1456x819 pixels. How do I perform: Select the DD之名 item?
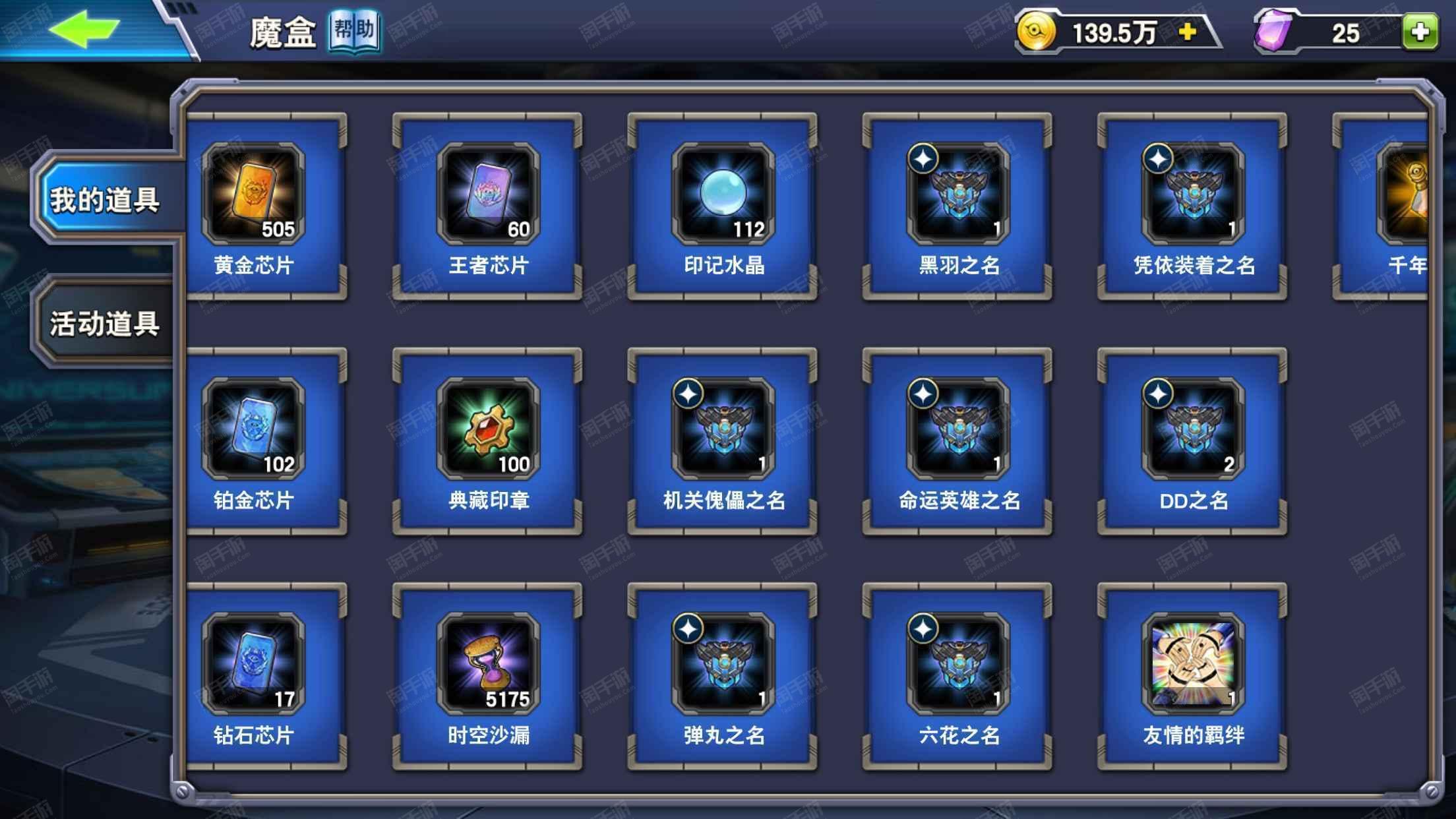pyautogui.click(x=1192, y=441)
